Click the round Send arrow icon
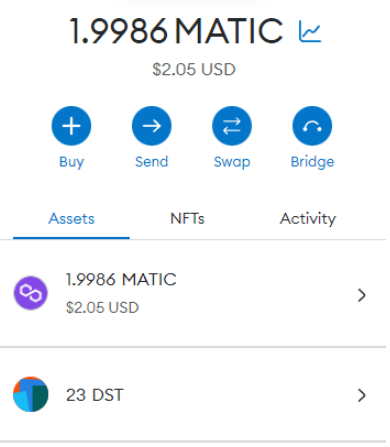The width and height of the screenshot is (390, 447). coord(152,126)
